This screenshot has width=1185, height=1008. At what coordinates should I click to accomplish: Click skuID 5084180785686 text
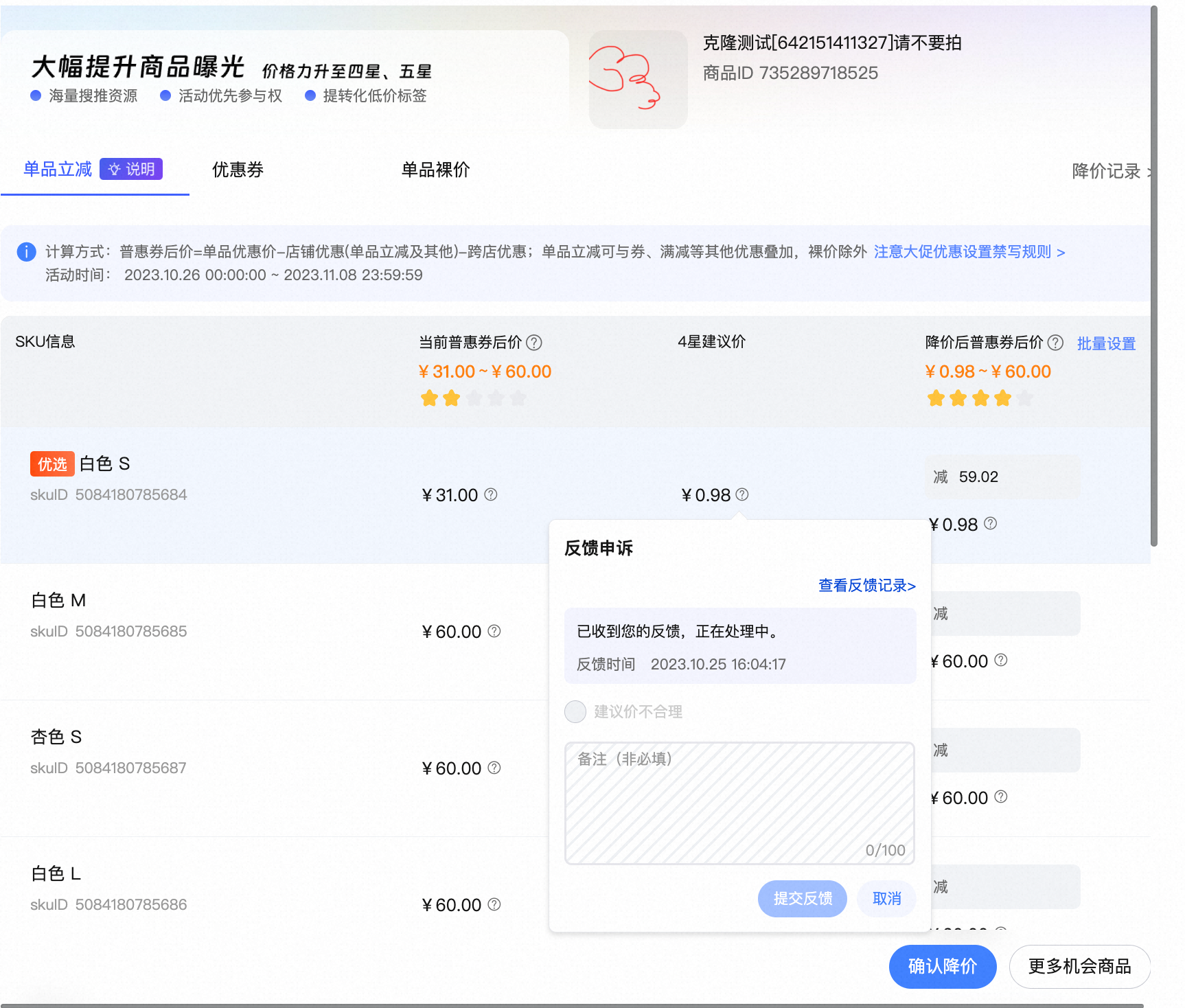108,904
